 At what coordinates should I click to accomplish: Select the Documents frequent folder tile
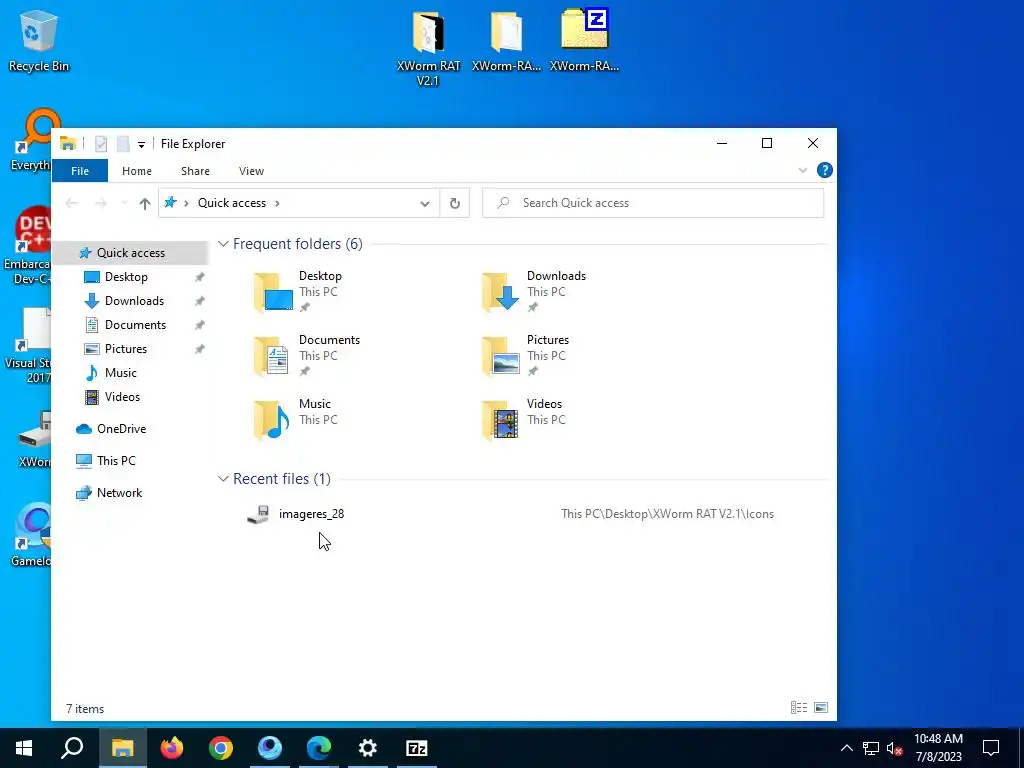(x=307, y=355)
